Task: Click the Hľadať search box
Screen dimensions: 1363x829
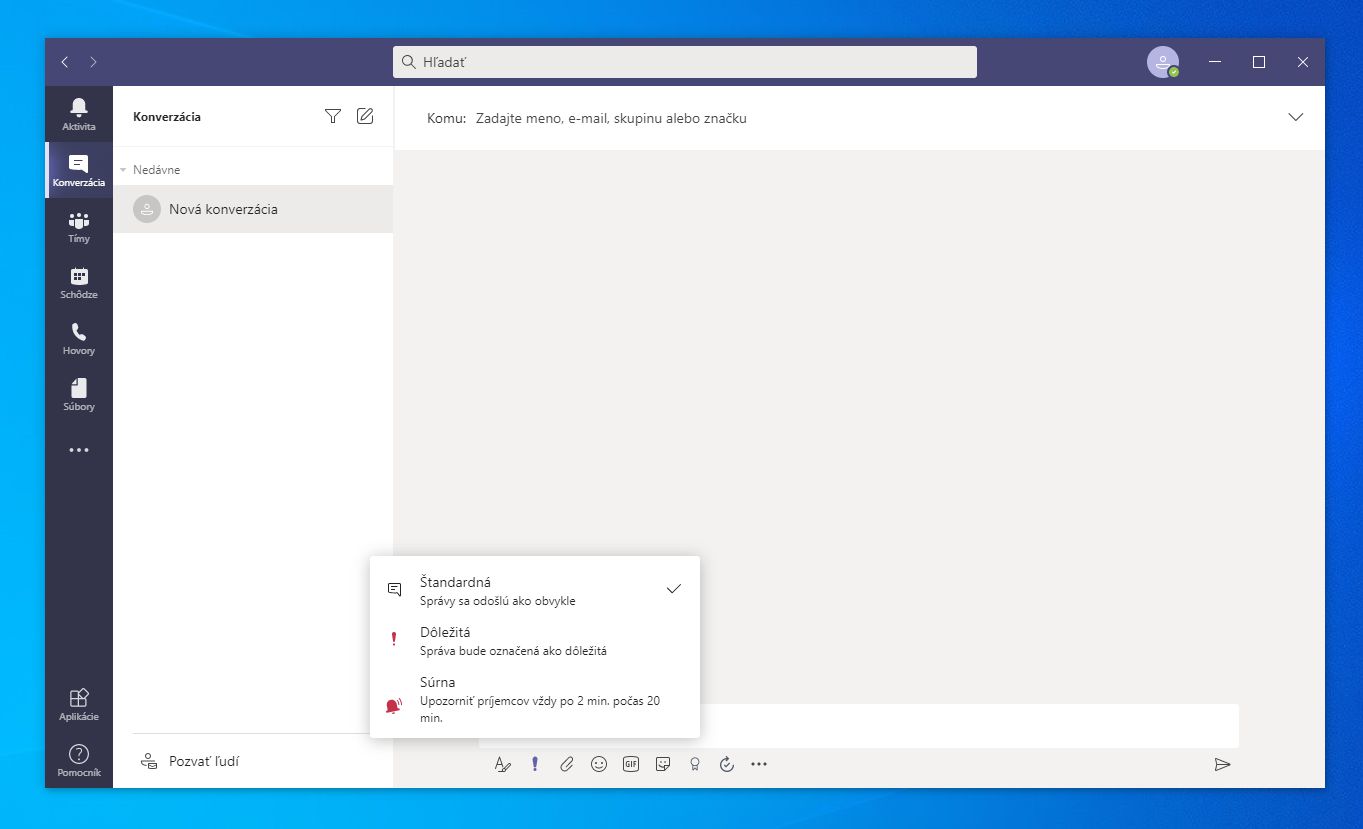Action: tap(685, 62)
